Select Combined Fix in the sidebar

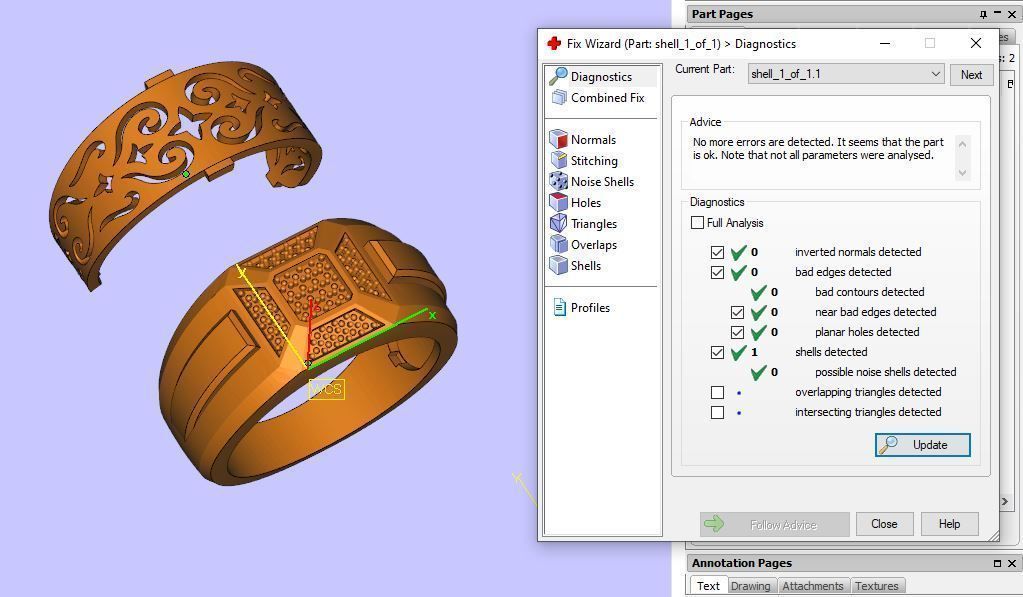[x=607, y=97]
